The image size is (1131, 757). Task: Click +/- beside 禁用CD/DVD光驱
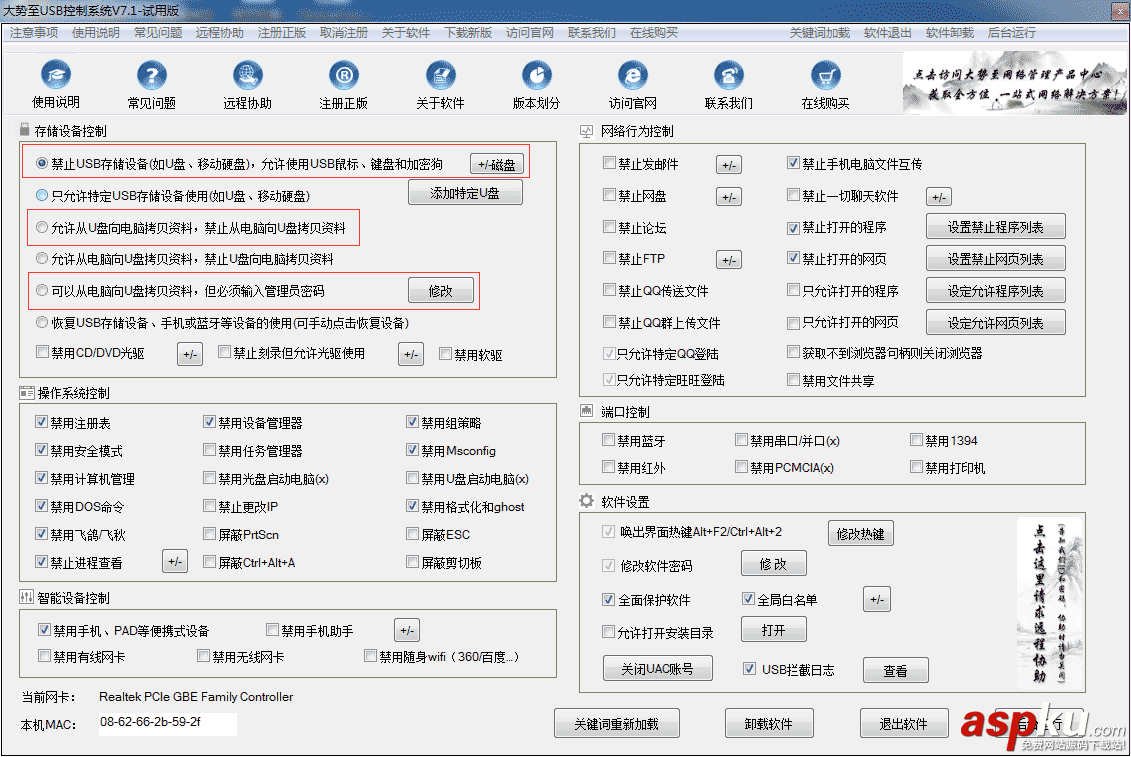coord(190,353)
